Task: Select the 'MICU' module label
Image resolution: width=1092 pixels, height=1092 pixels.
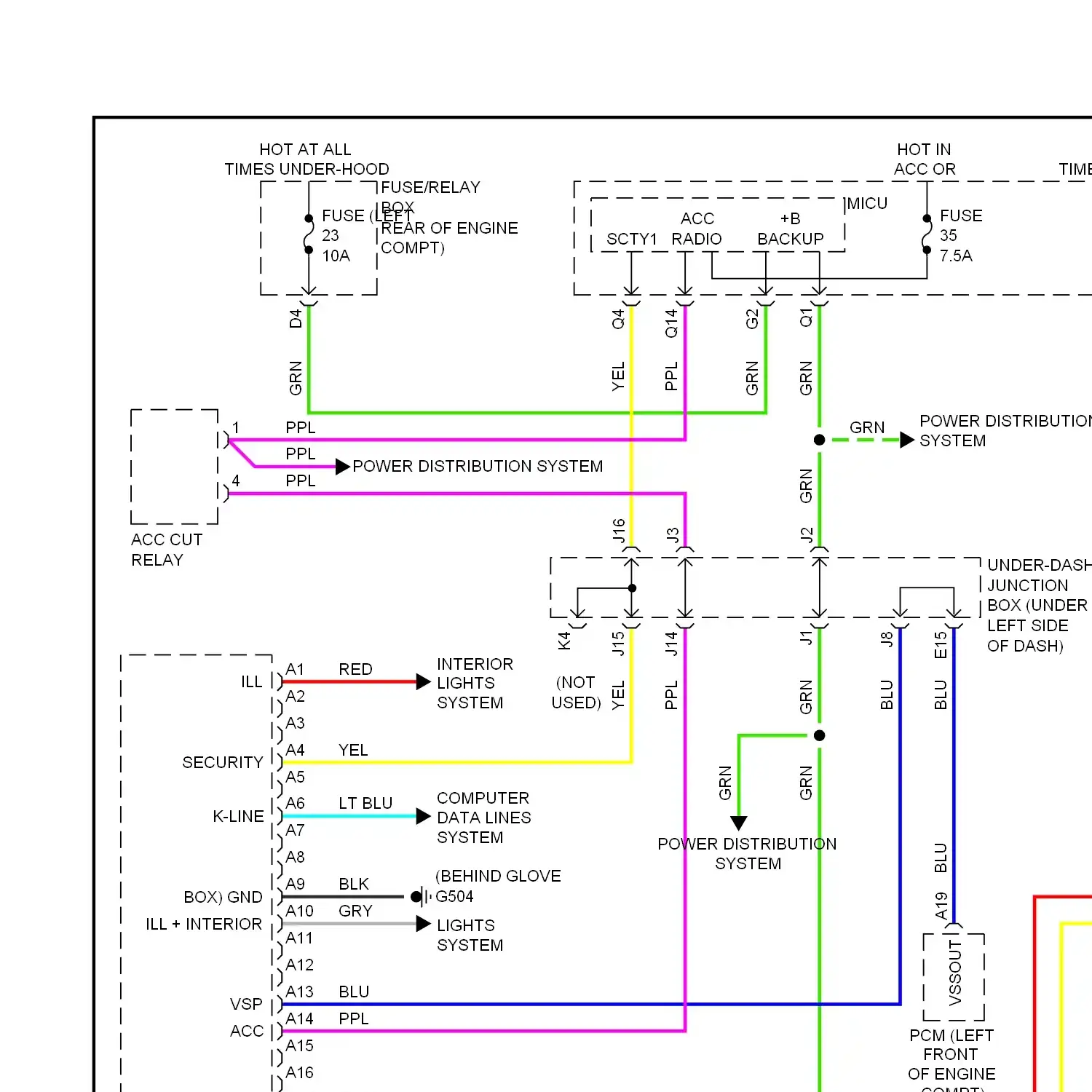Action: coord(867,203)
